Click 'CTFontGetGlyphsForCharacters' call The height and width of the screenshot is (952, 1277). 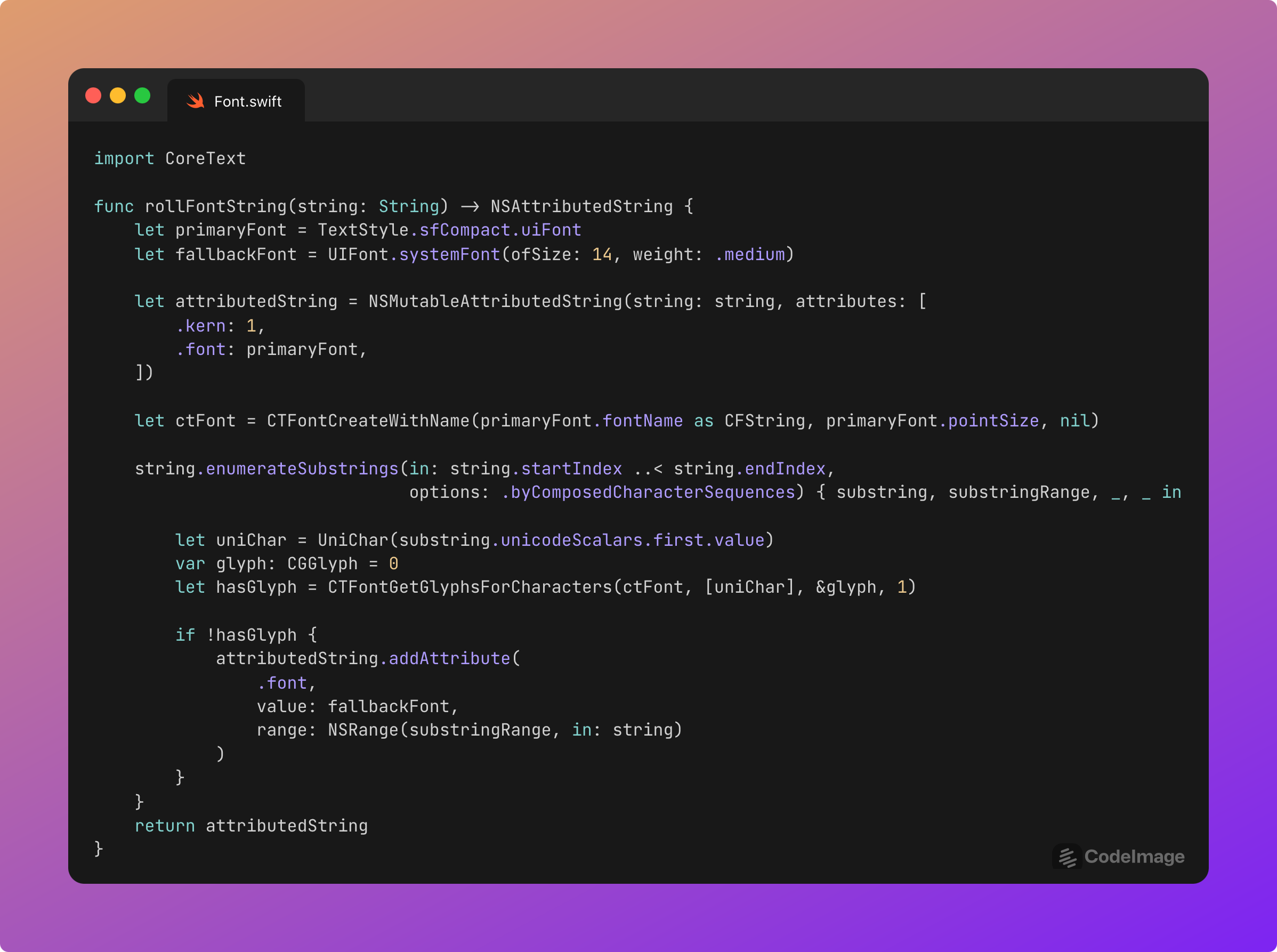coord(470,587)
